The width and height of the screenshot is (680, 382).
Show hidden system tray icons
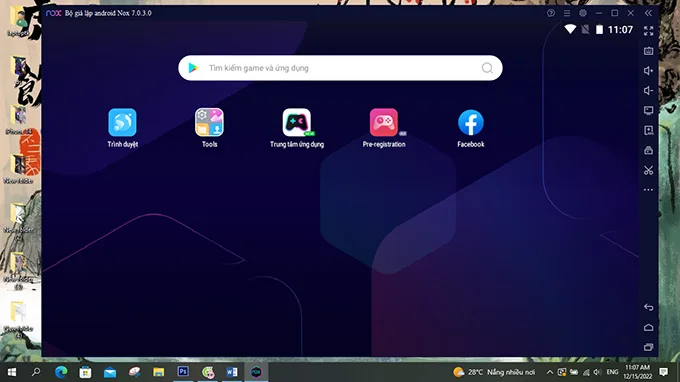(x=550, y=372)
